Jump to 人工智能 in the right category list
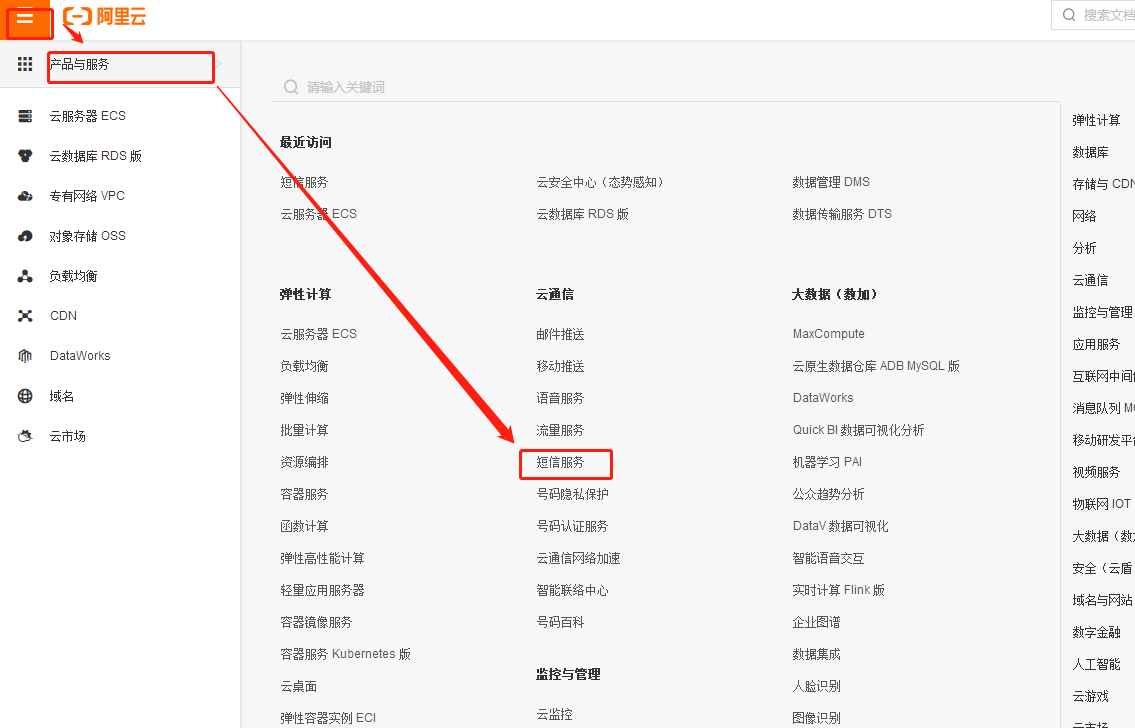The height and width of the screenshot is (728, 1135). (x=1096, y=664)
